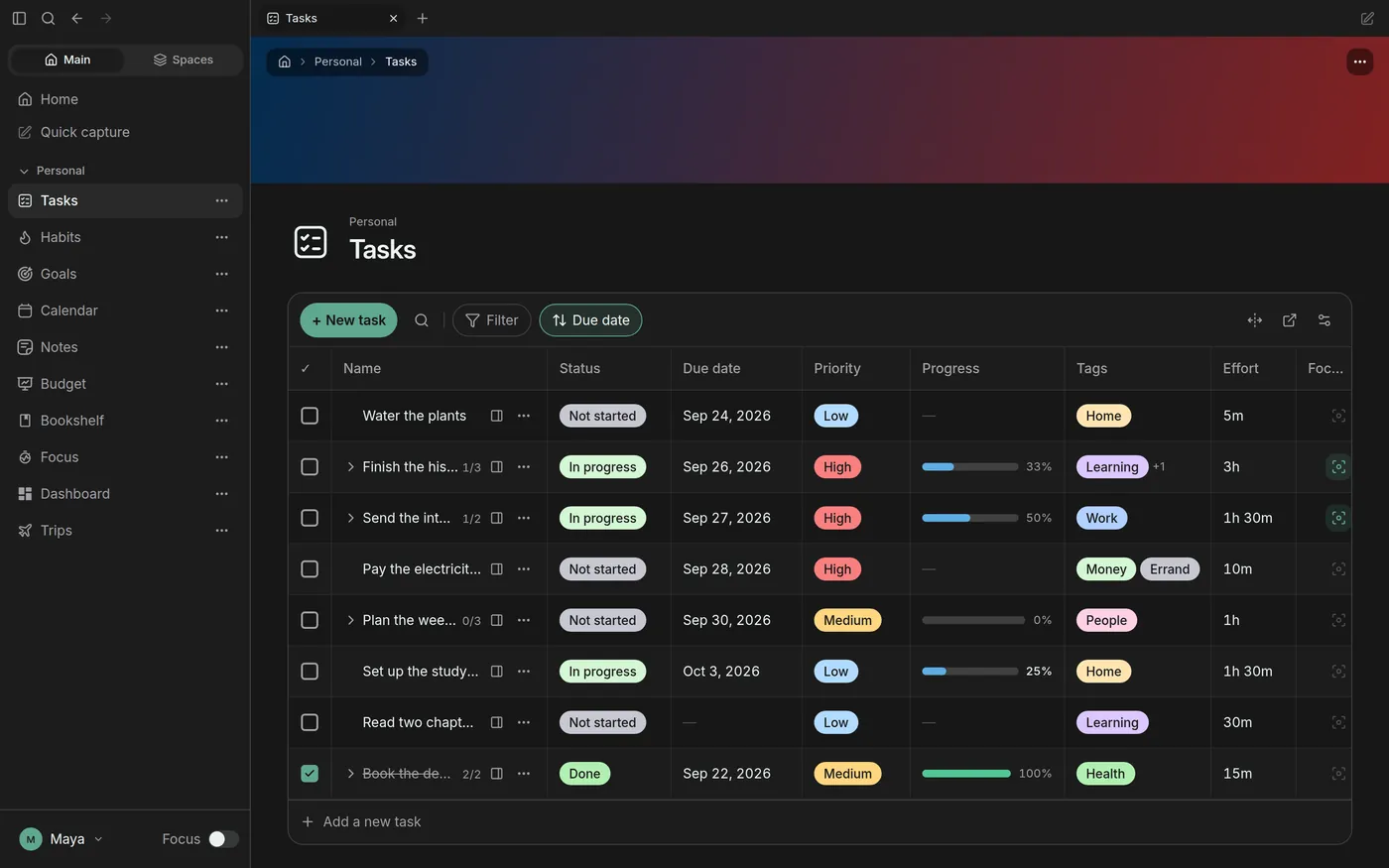Click the search icon beside New task
This screenshot has height=868, width=1389.
[422, 320]
